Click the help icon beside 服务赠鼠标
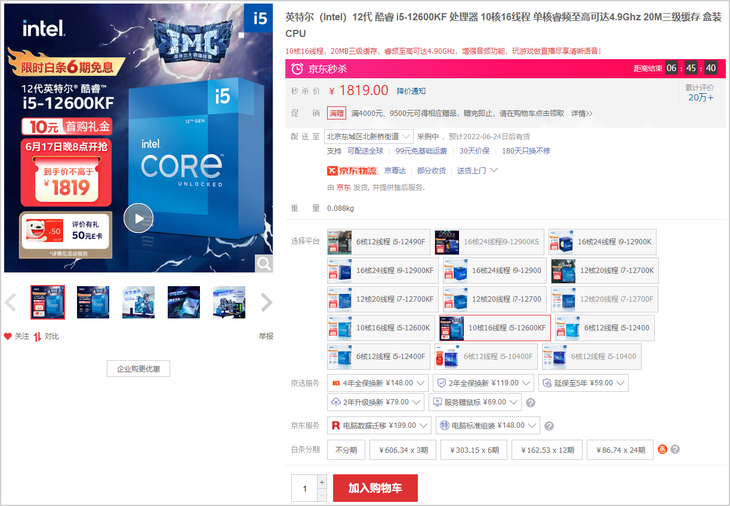The width and height of the screenshot is (730, 506). tap(530, 403)
